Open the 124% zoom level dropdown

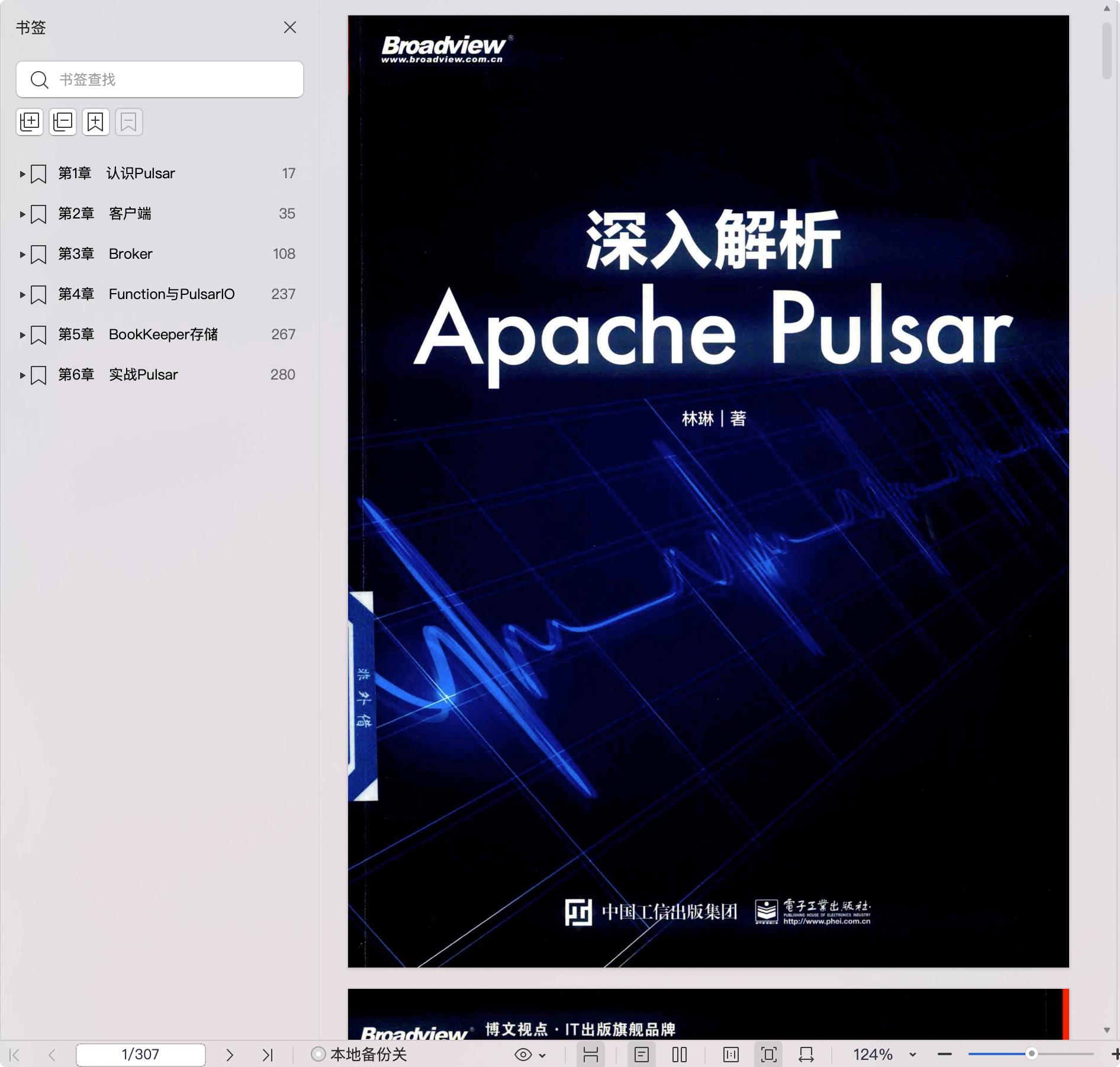point(912,1055)
